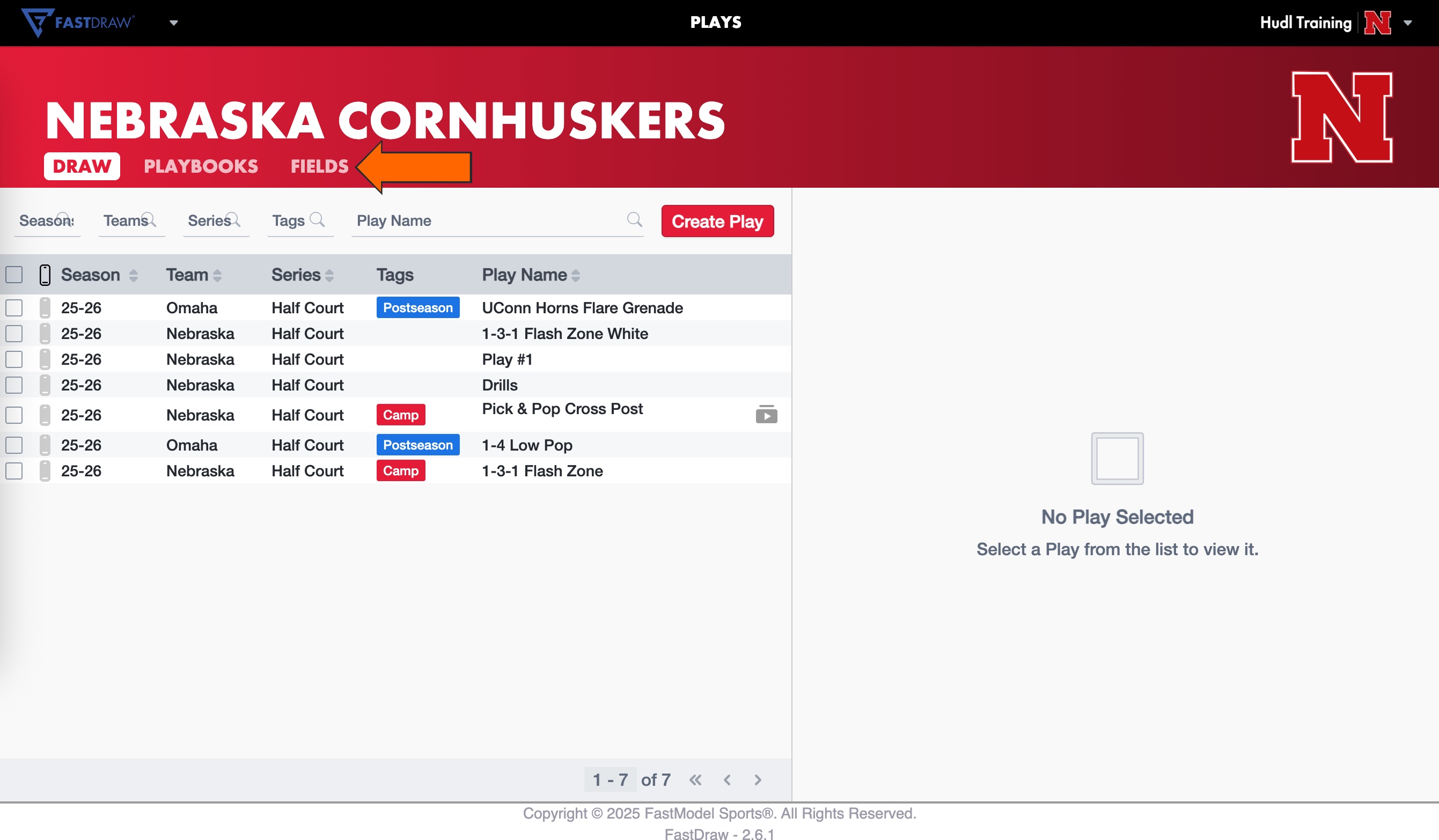1439x840 pixels.
Task: Switch to the DRAW tab
Action: pos(82,166)
